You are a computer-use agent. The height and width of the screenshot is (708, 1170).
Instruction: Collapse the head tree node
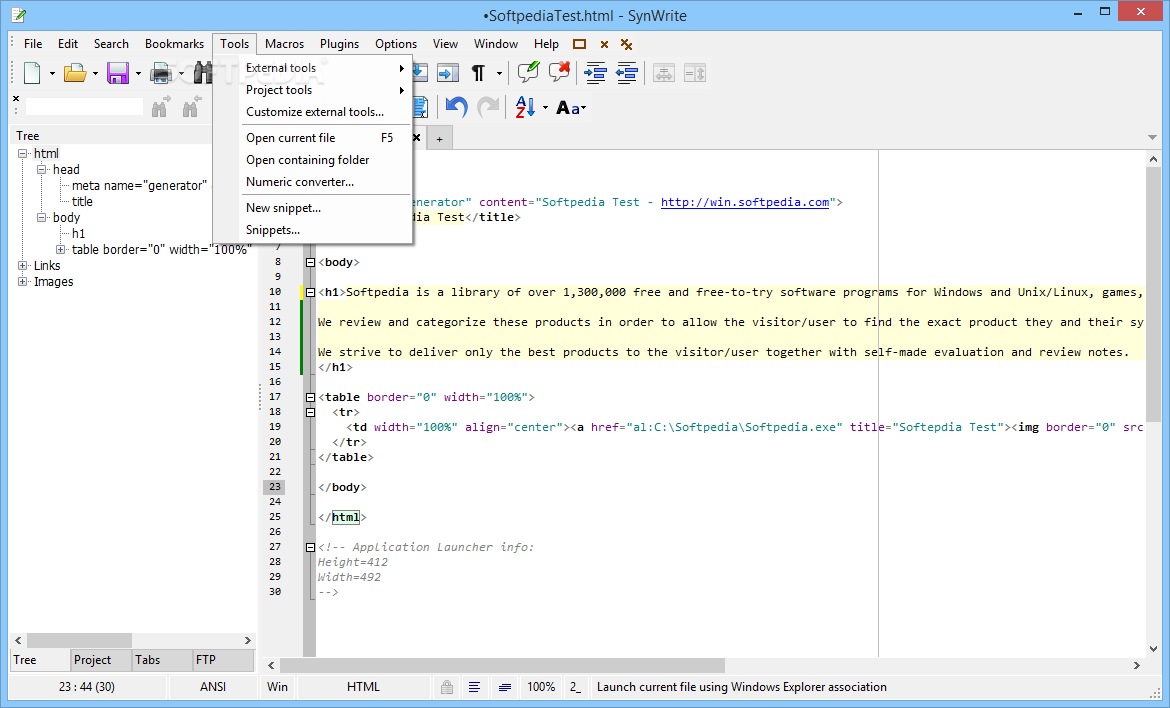click(x=42, y=169)
